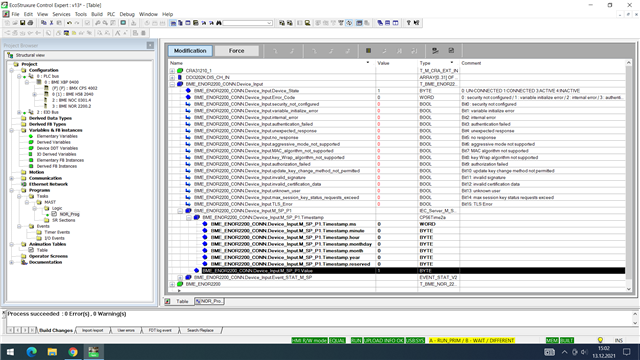Click the Cut scissors icon in the toolbar
This screenshot has width=640, height=360.
click(51, 23)
